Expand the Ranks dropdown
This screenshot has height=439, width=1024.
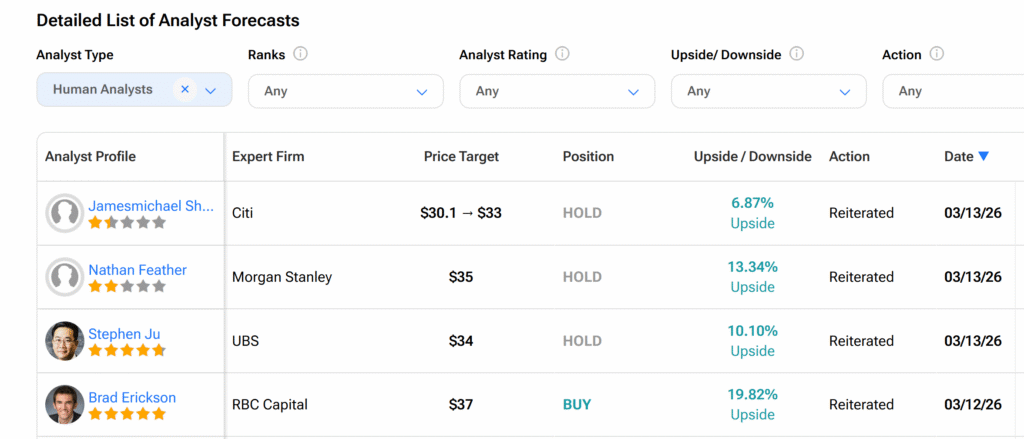coord(421,91)
